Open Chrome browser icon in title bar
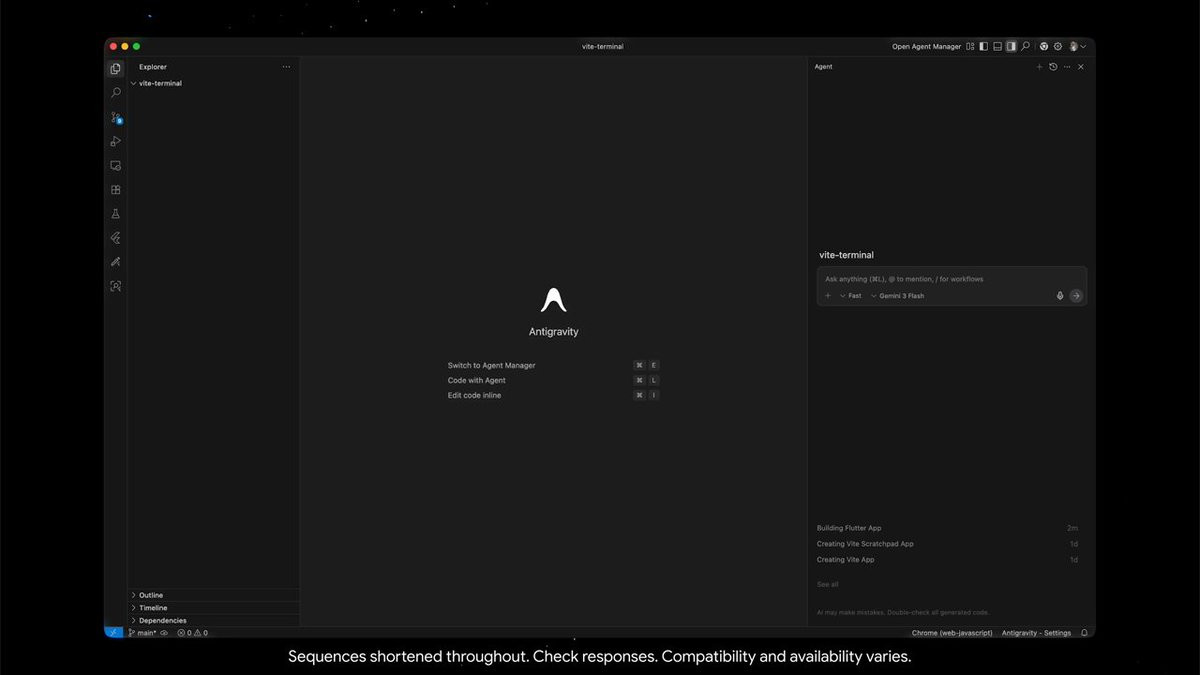This screenshot has height=675, width=1200. pos(1043,46)
